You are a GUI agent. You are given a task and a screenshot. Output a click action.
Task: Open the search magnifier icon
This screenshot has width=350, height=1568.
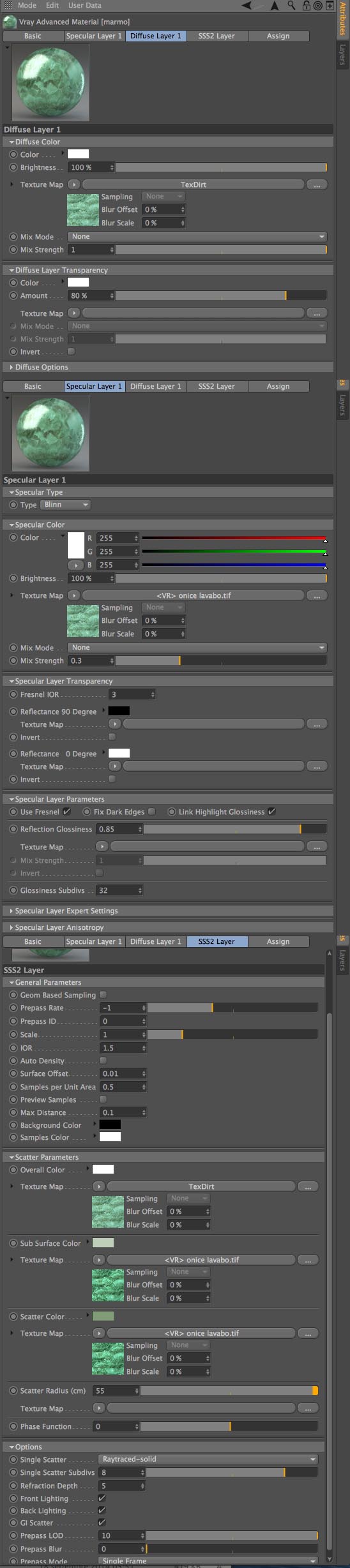click(291, 5)
